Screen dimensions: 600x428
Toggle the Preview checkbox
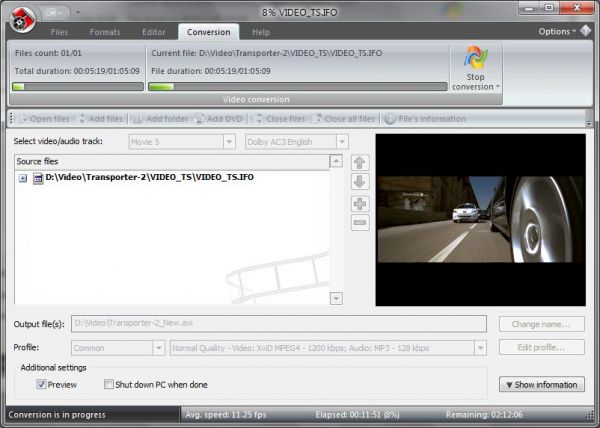pyautogui.click(x=42, y=384)
